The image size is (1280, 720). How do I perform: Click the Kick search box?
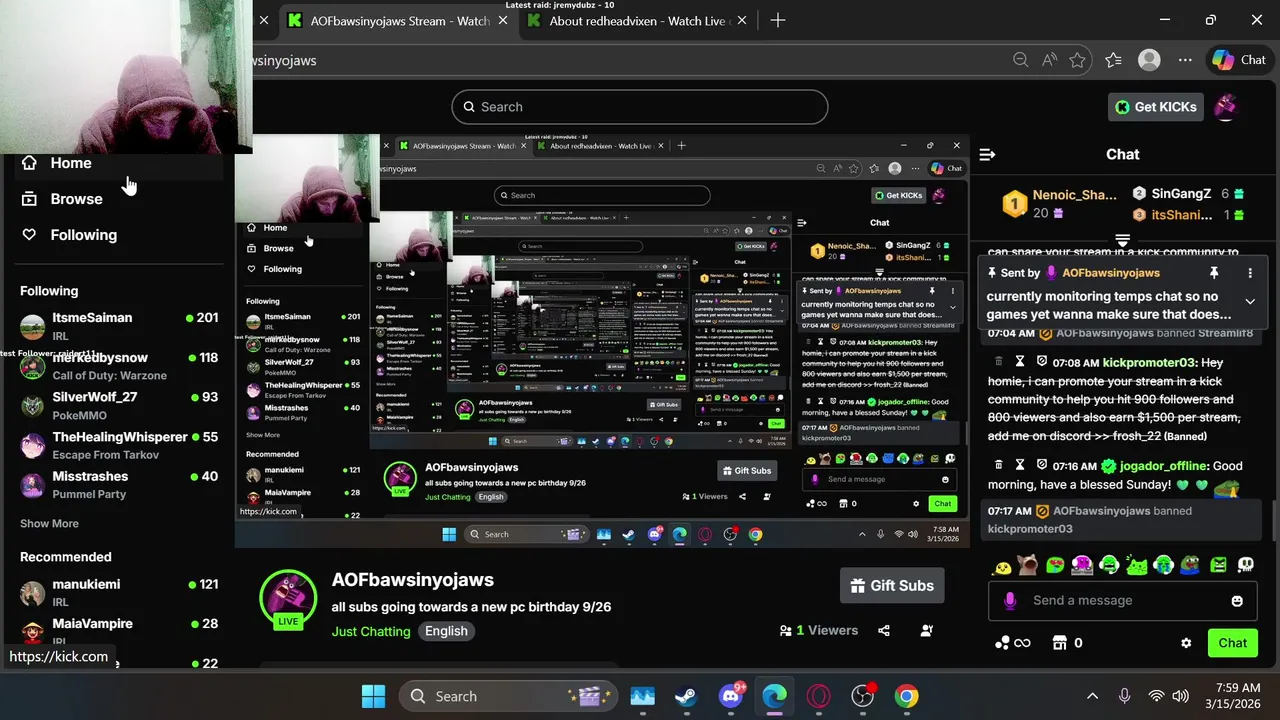coord(640,107)
